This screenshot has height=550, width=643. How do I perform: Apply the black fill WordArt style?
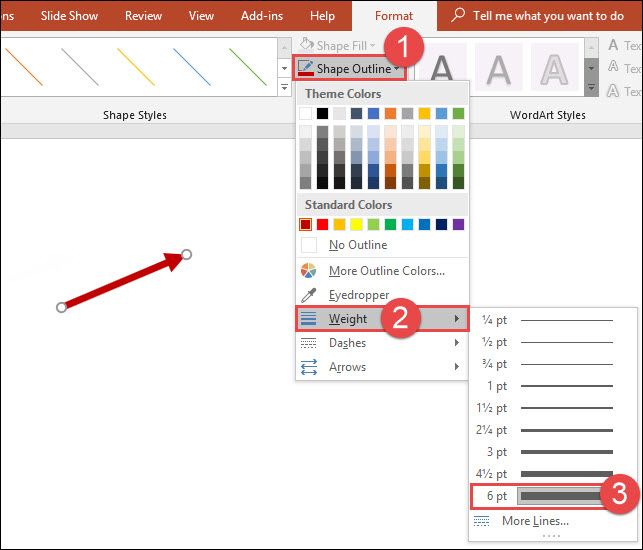coord(442,67)
